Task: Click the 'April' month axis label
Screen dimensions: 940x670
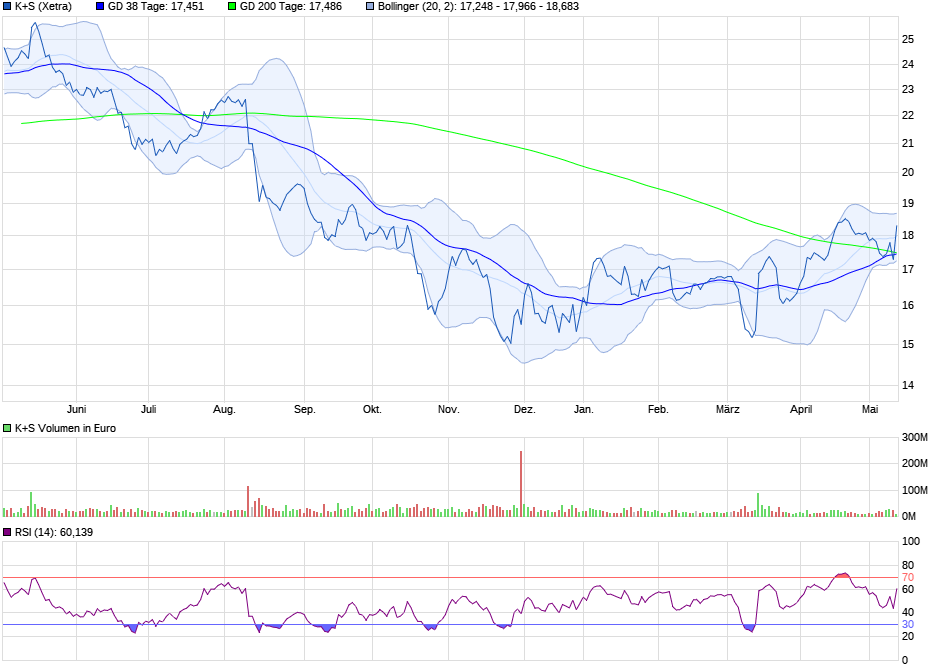Action: point(800,409)
